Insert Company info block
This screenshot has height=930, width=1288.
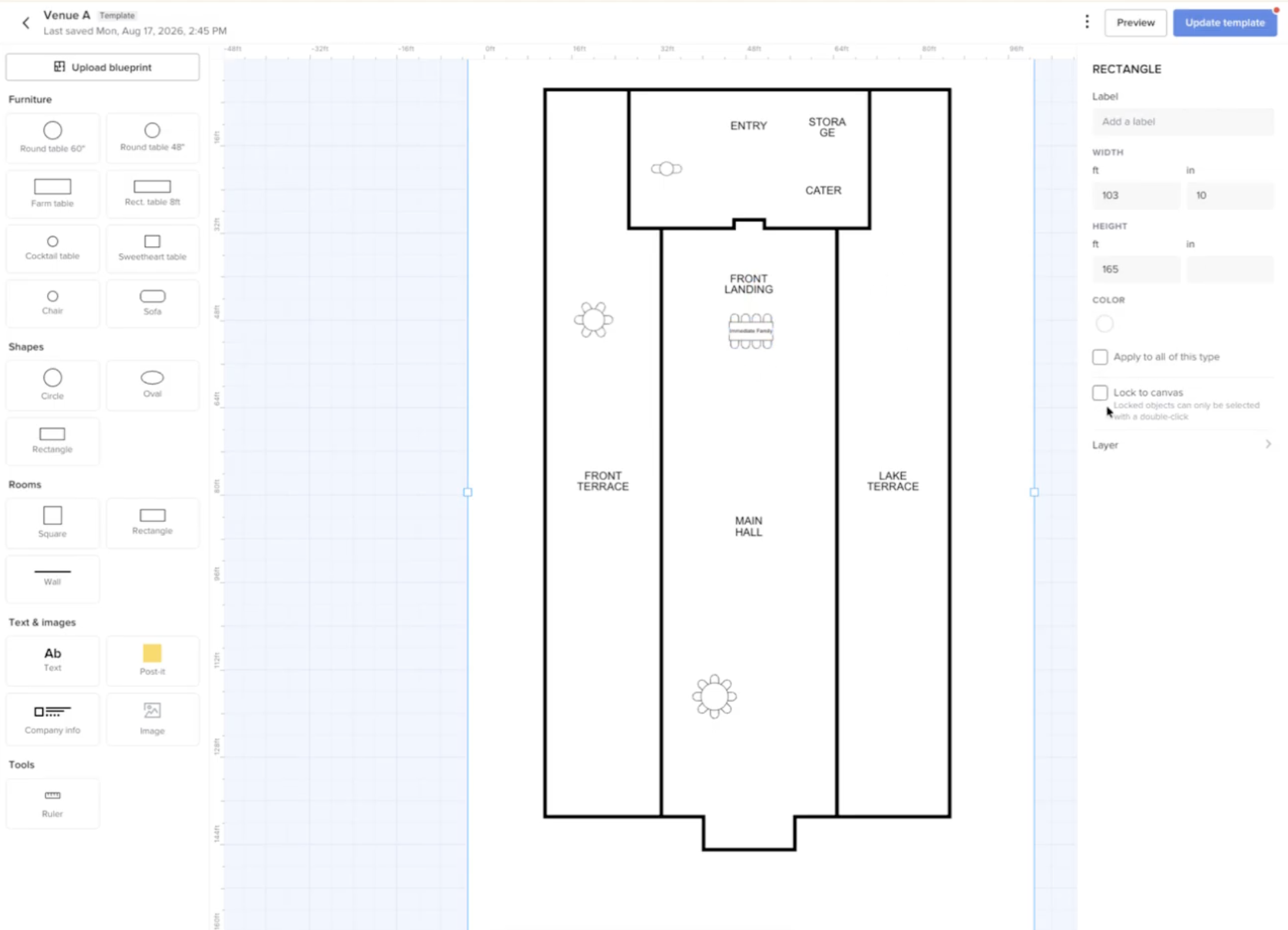[52, 720]
